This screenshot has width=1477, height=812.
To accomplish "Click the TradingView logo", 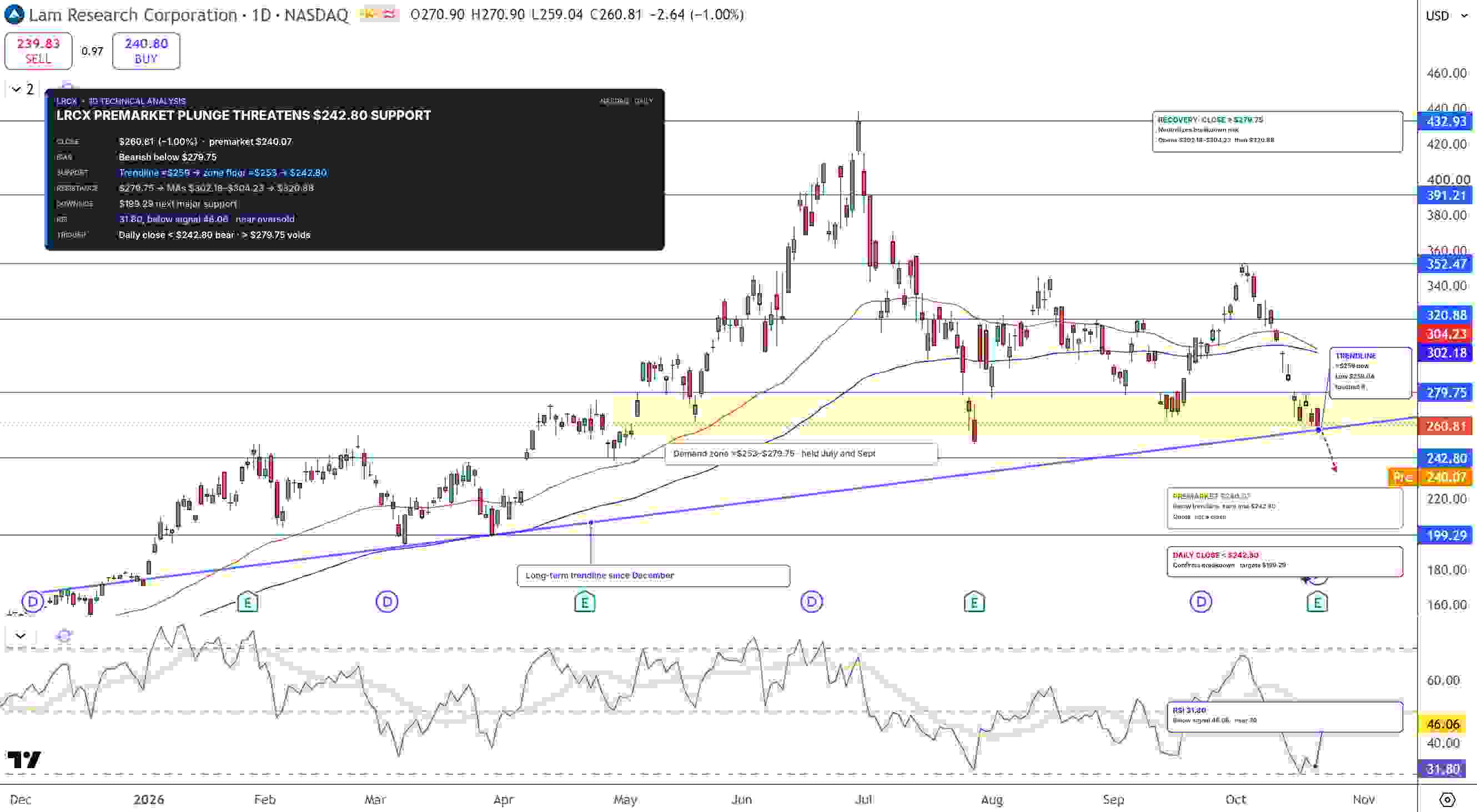I will [23, 760].
